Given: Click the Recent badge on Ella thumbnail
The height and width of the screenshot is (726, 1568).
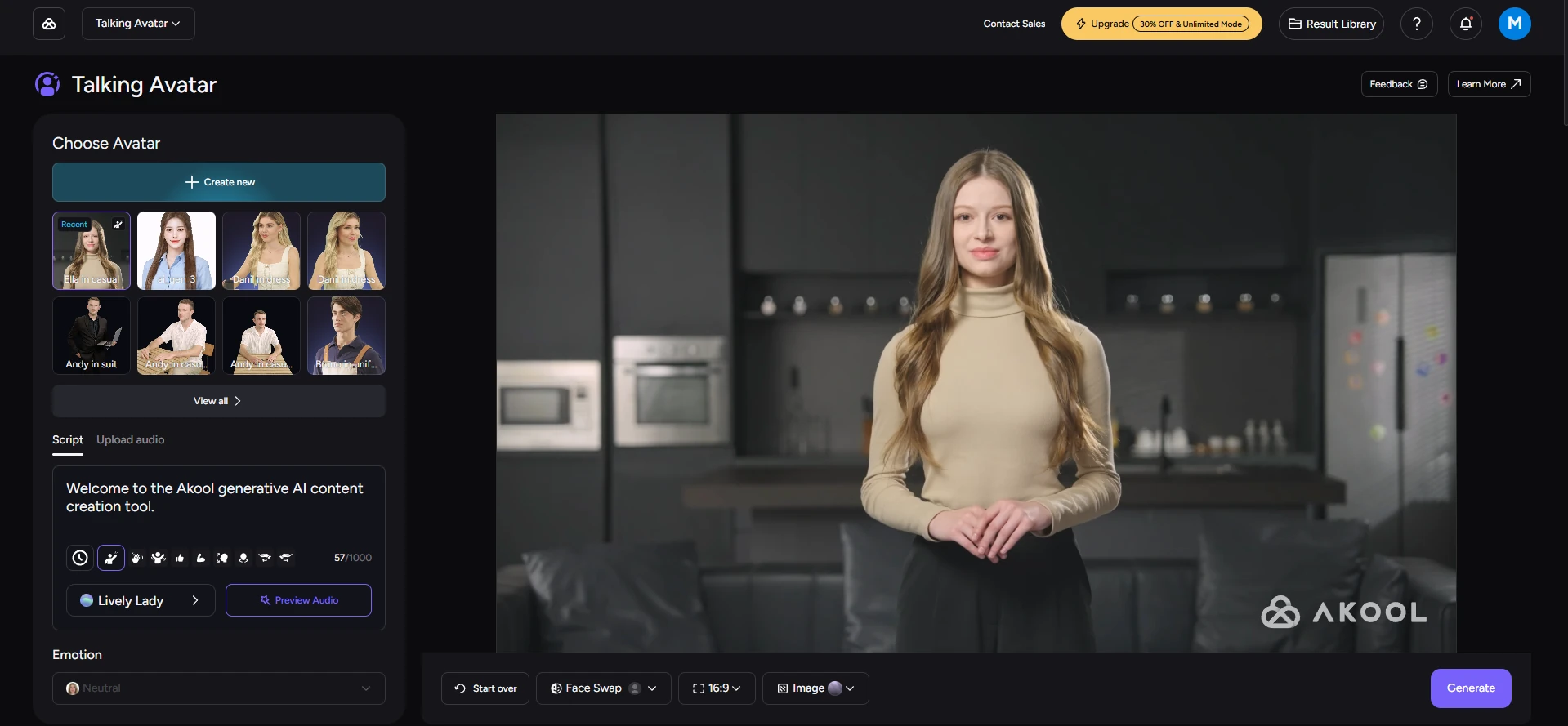Looking at the screenshot, I should click(74, 225).
